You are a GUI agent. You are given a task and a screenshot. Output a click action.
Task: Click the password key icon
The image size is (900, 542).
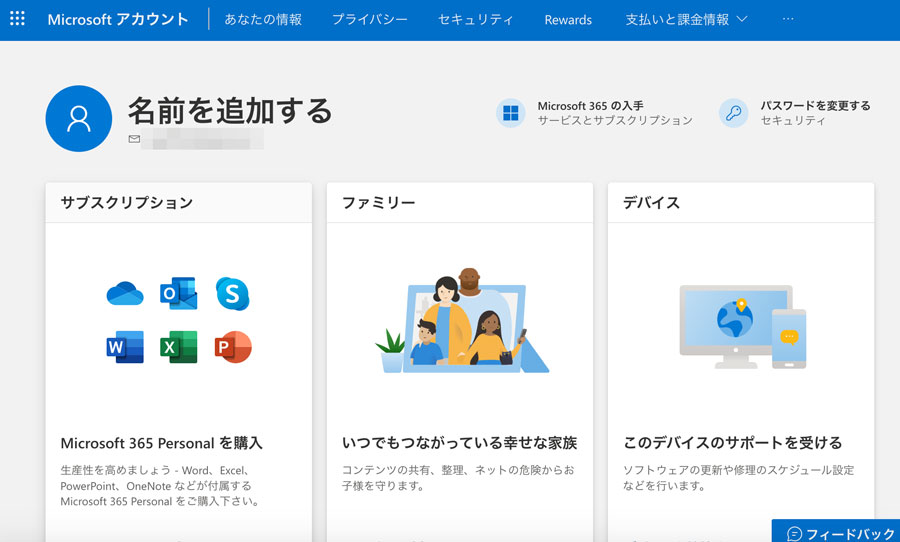734,113
